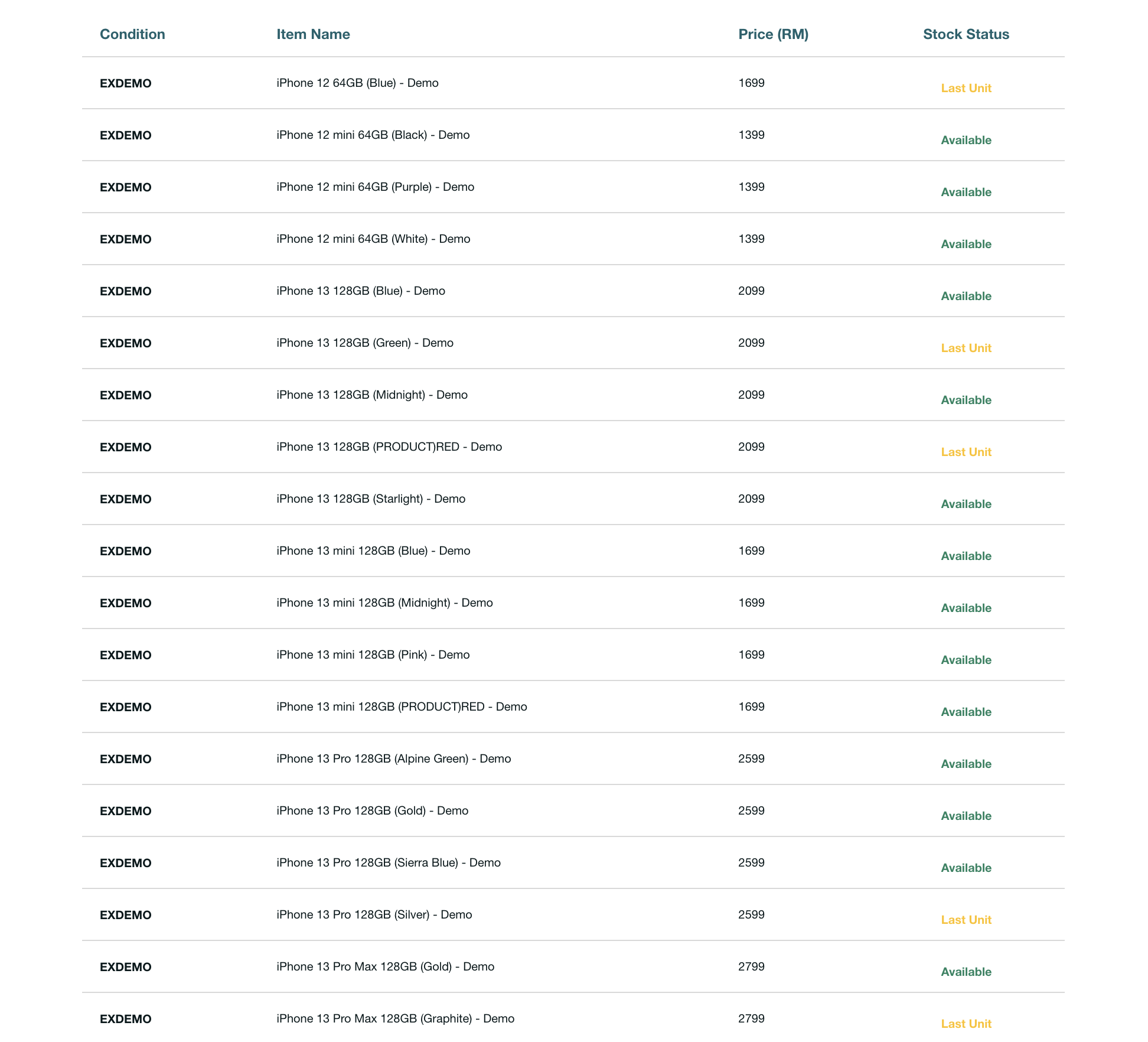Click EXDEMO label for iPhone 13 128GB Midnight
The width and height of the screenshot is (1148, 1042).
(x=125, y=396)
